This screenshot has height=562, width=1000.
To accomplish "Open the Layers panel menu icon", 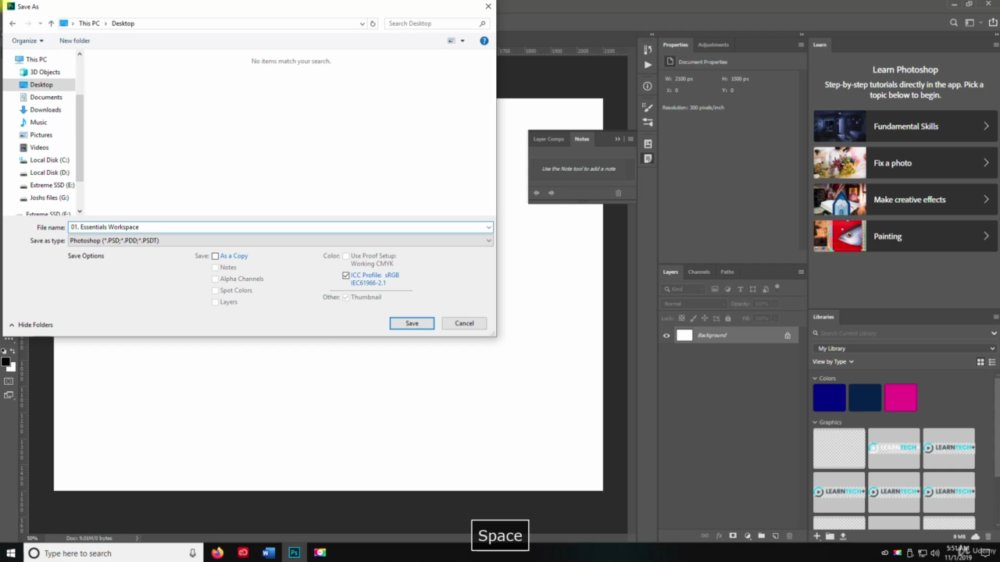I will [x=801, y=272].
